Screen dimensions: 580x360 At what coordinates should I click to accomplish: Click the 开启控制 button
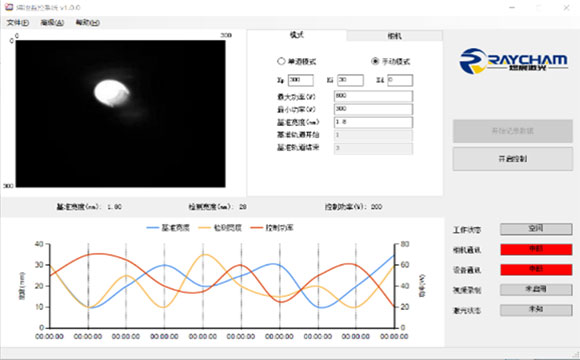513,159
